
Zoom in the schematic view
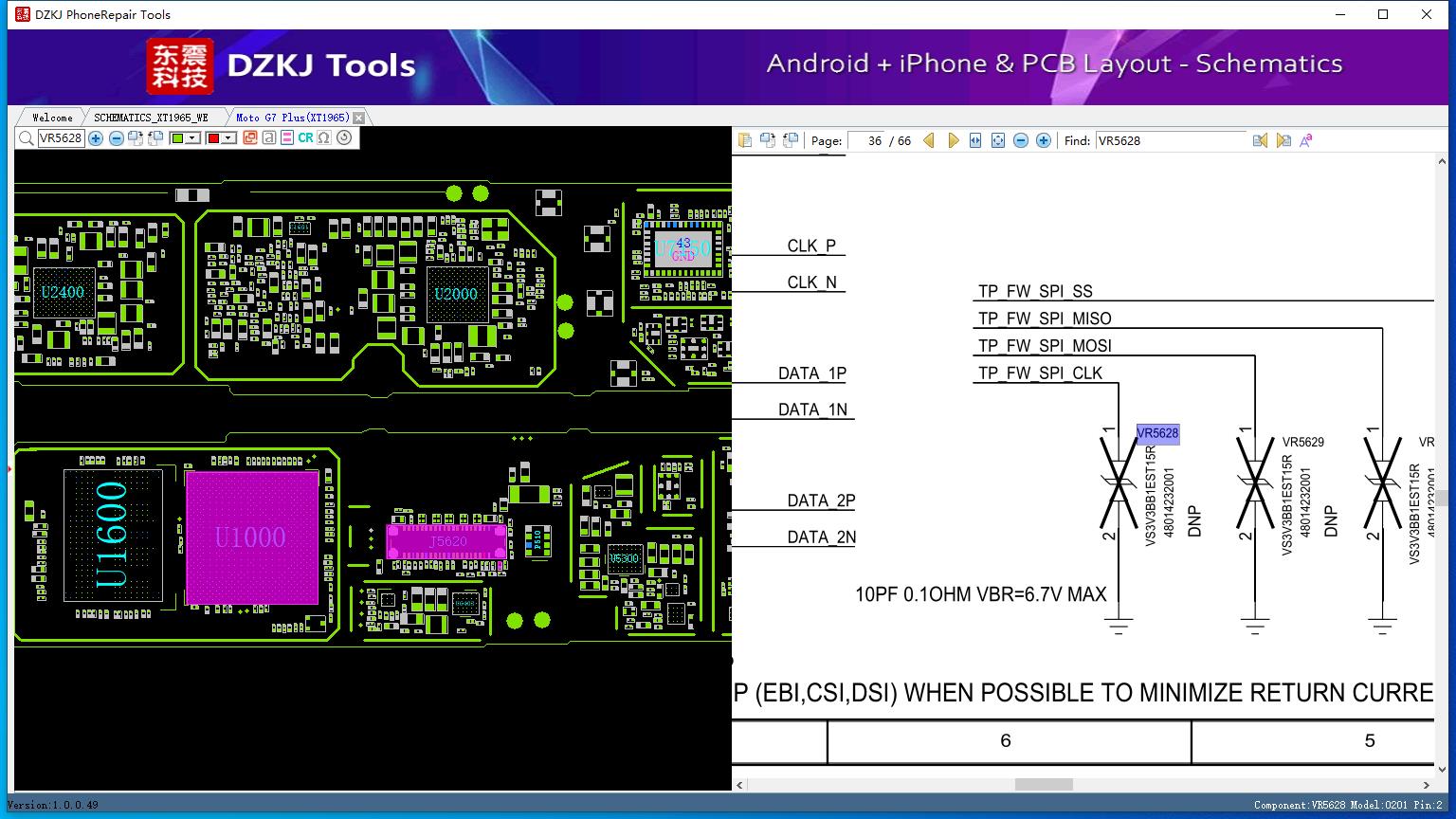(1044, 140)
